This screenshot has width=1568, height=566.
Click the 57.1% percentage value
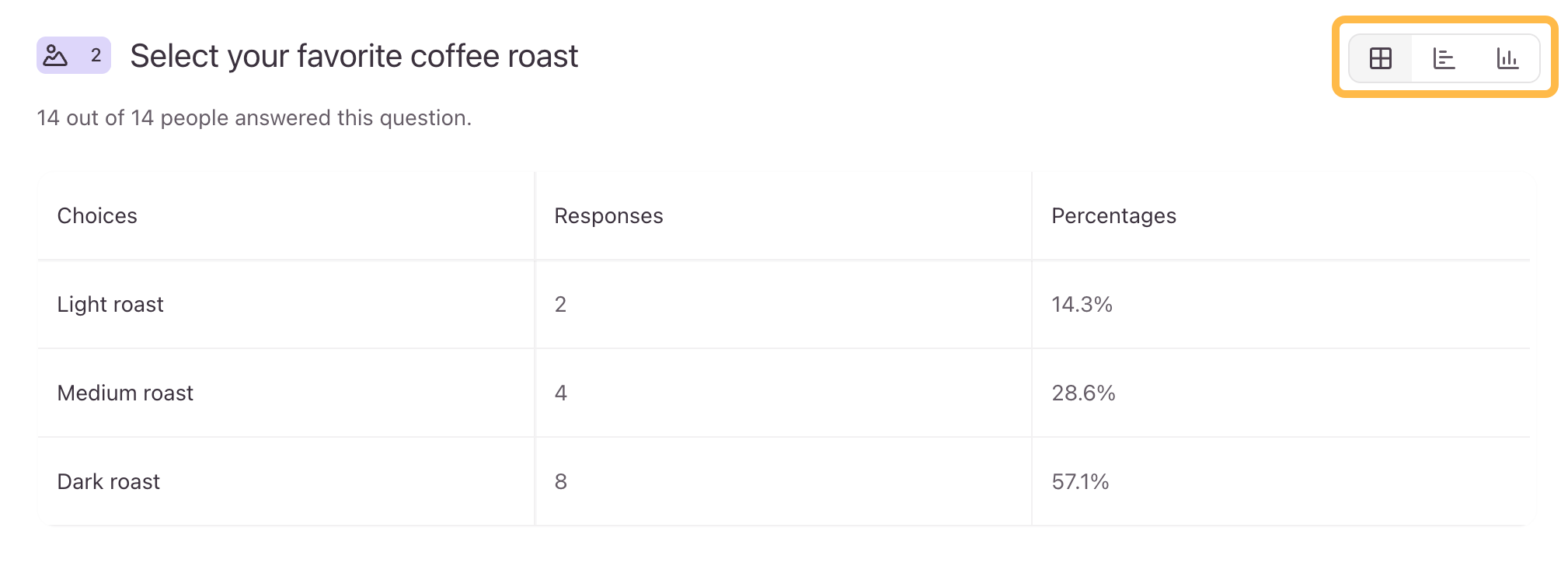(x=1080, y=481)
